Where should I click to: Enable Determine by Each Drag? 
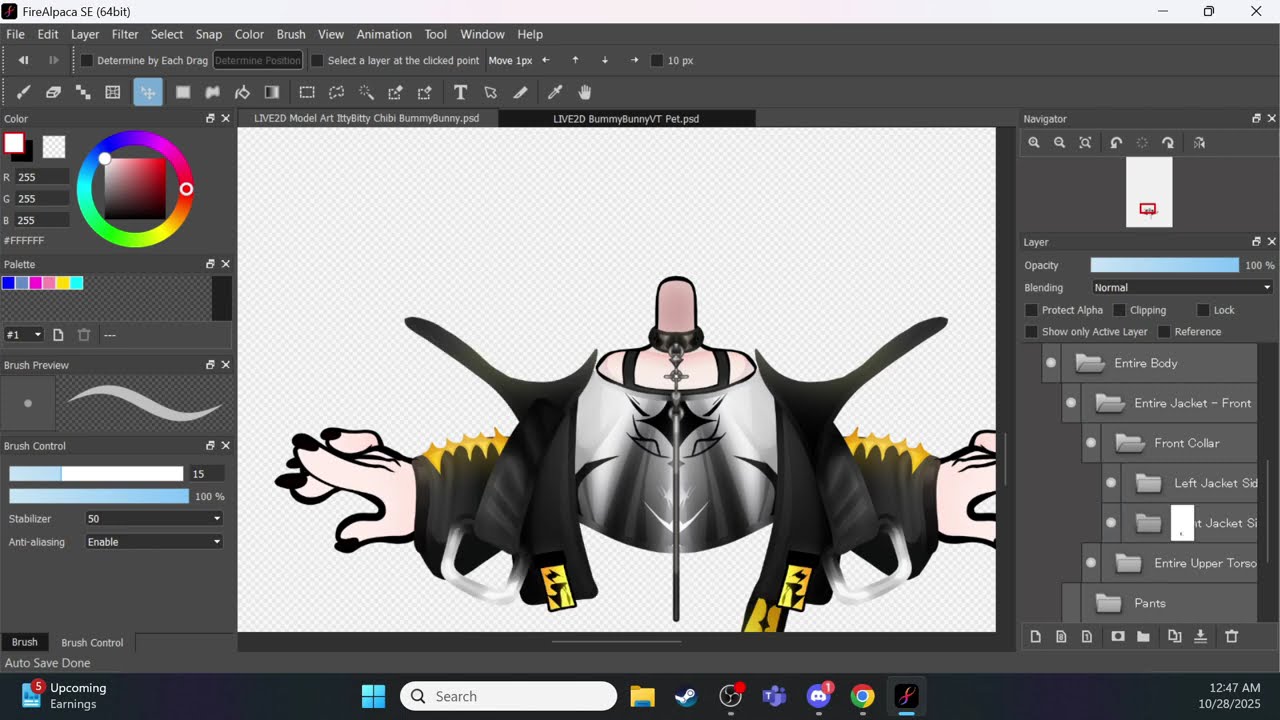(x=87, y=60)
